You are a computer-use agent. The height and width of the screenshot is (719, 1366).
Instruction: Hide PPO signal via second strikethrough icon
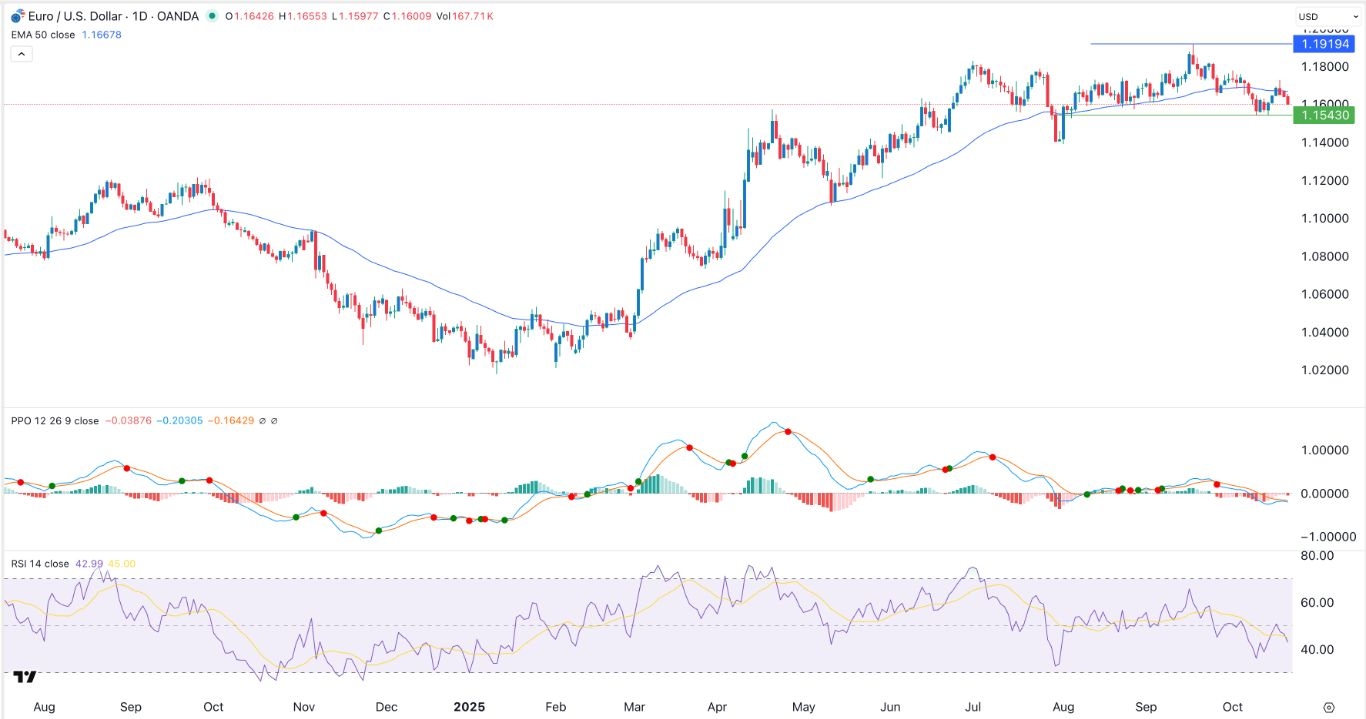click(274, 421)
